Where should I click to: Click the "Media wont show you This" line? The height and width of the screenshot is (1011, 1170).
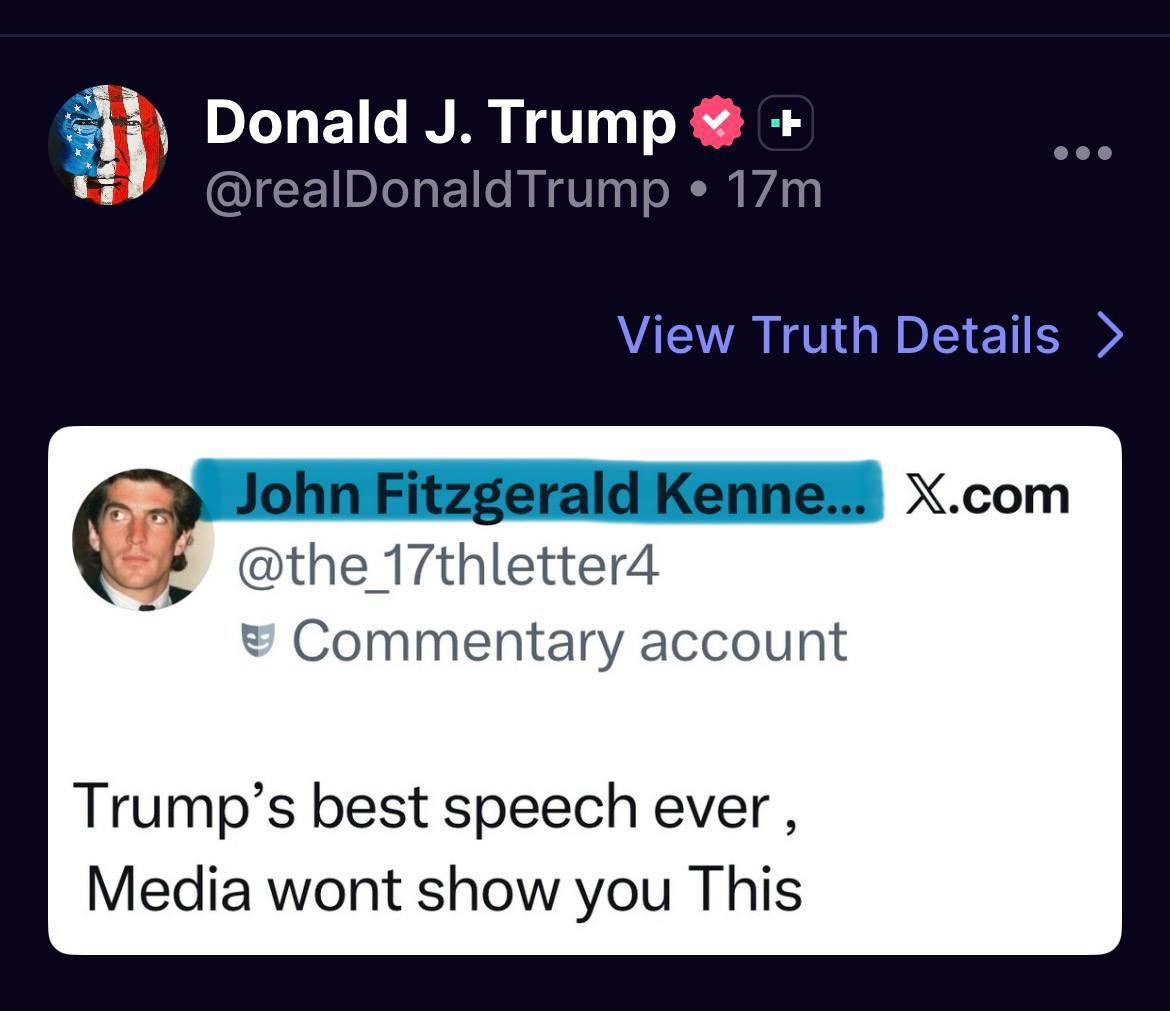[x=444, y=889]
